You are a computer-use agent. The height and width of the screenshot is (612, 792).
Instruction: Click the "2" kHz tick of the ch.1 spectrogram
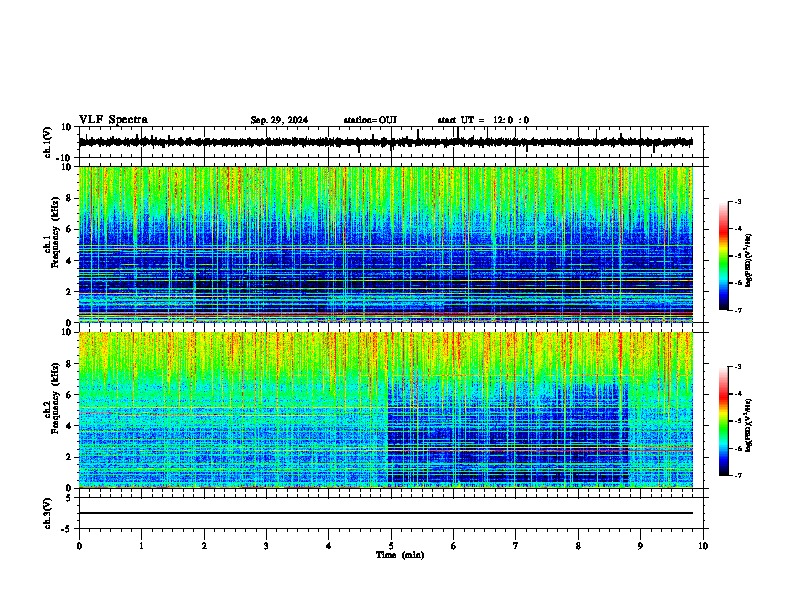(x=69, y=292)
